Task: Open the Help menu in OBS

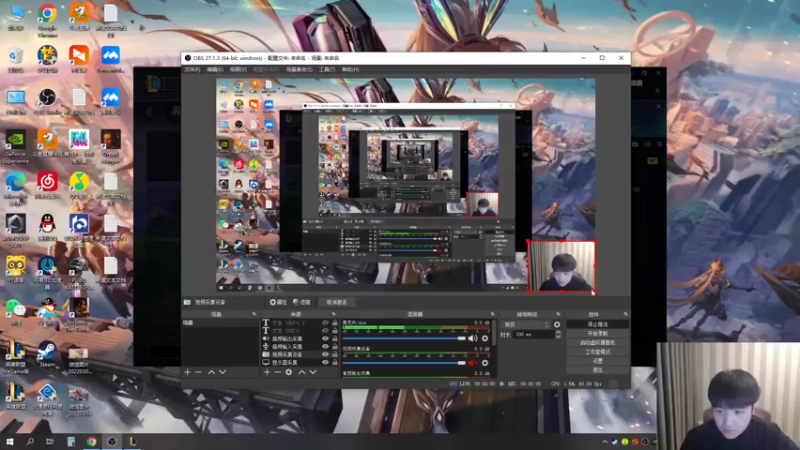Action: click(351, 69)
